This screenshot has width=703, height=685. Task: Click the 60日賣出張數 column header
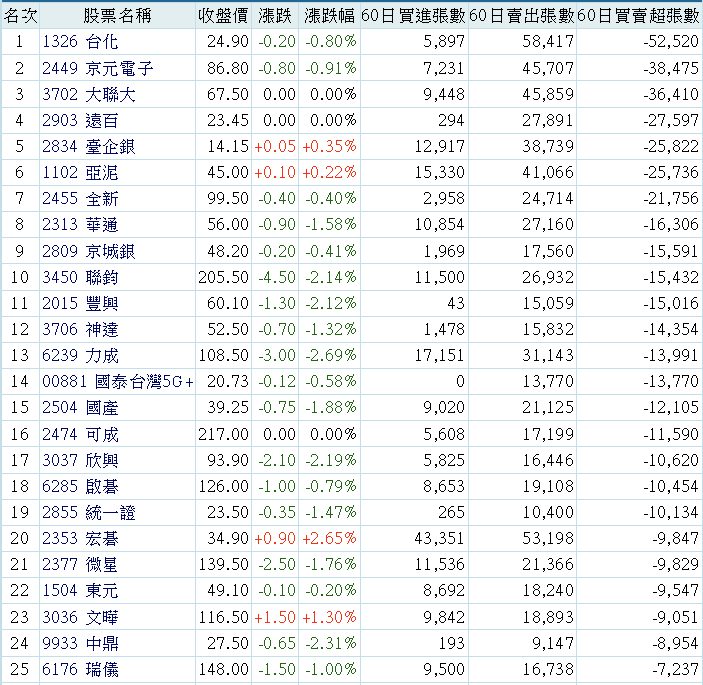pos(522,16)
